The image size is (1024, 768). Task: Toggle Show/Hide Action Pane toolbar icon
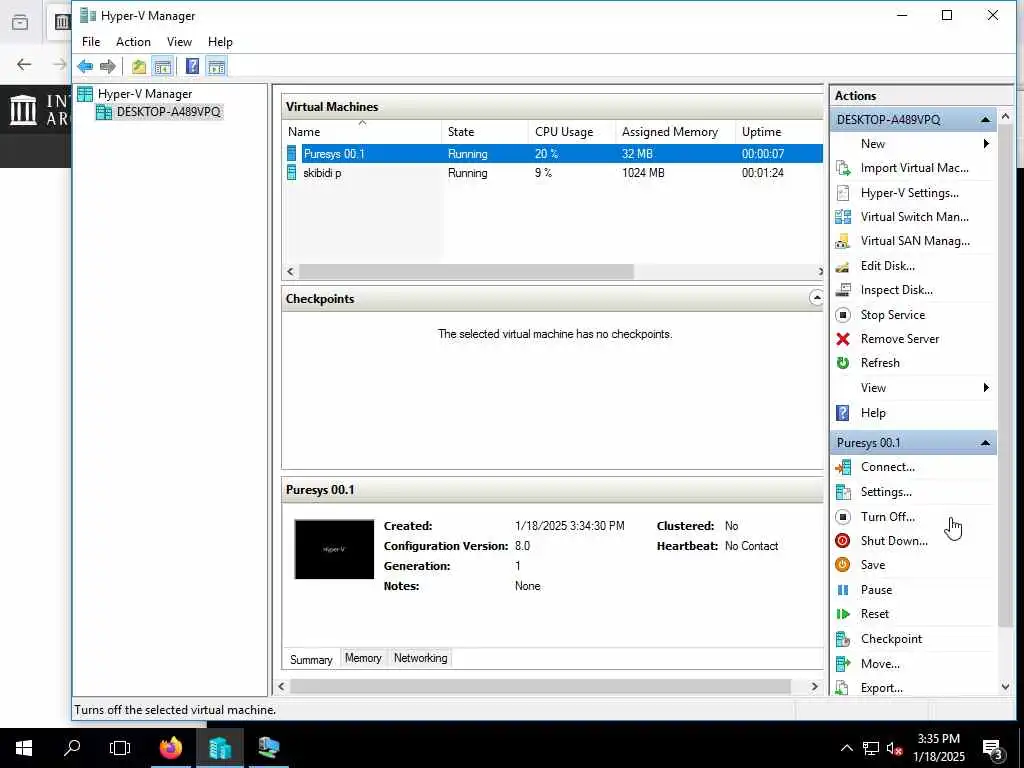pos(216,66)
